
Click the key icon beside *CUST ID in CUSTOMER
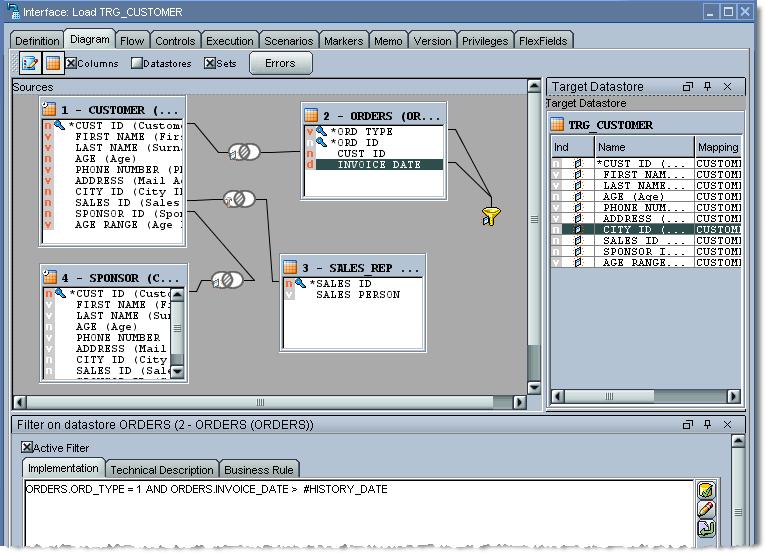click(59, 125)
